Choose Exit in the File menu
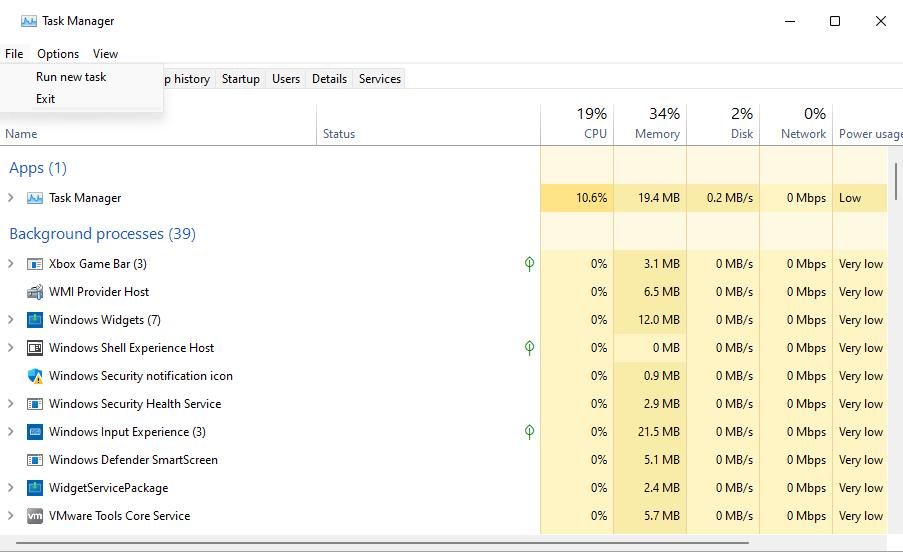Viewport: 903px width, 555px height. pyautogui.click(x=45, y=99)
